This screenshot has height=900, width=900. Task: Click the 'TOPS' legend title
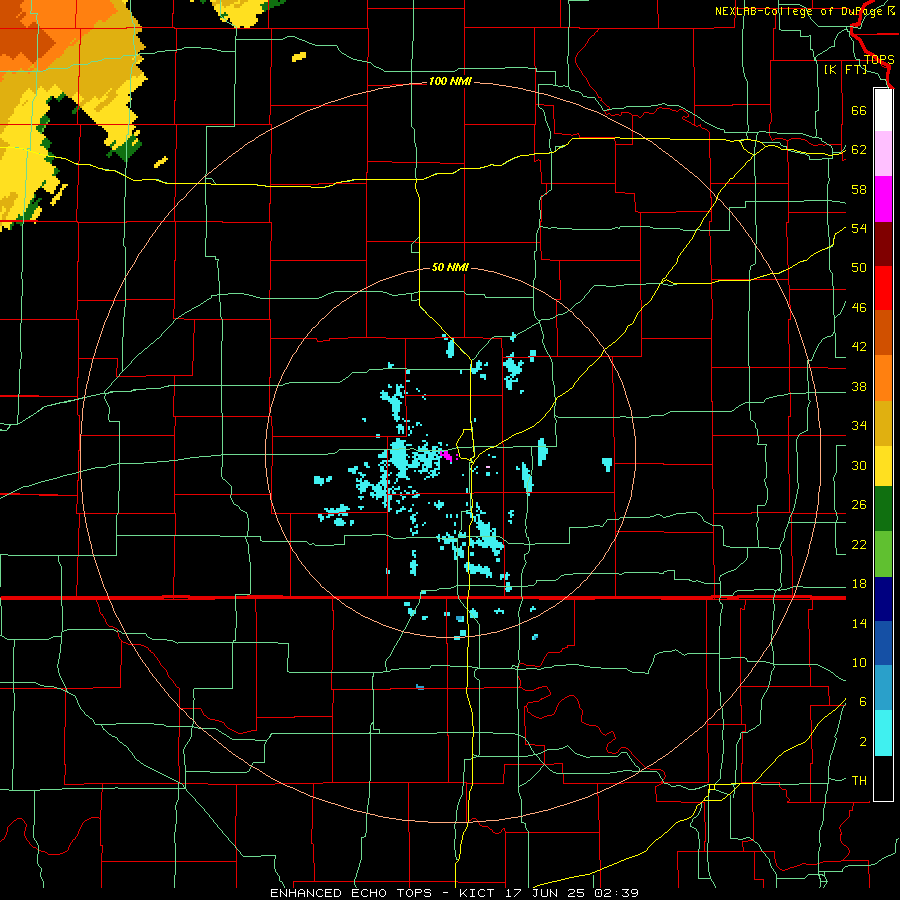pos(879,60)
